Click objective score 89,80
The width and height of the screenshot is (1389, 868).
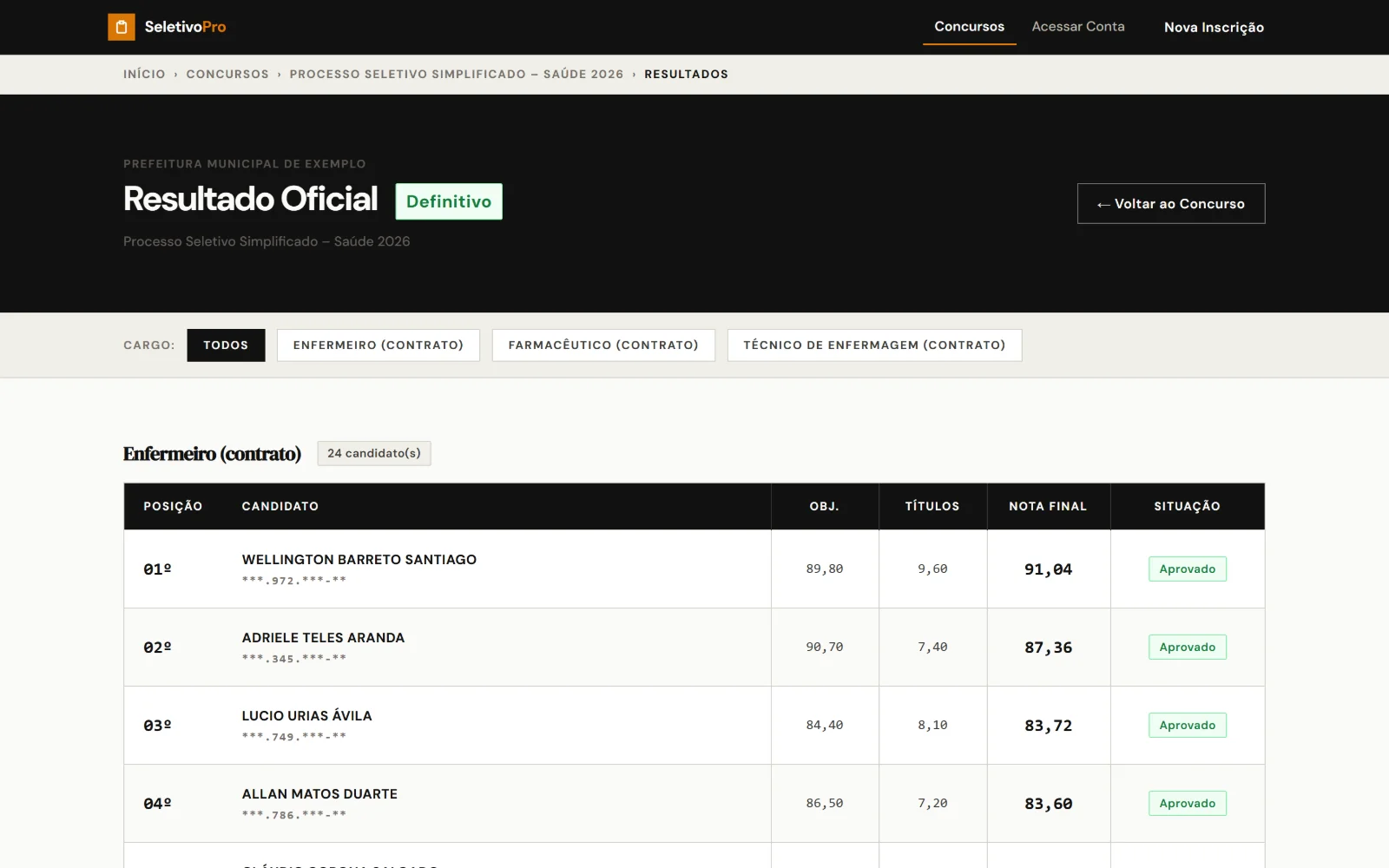point(825,569)
